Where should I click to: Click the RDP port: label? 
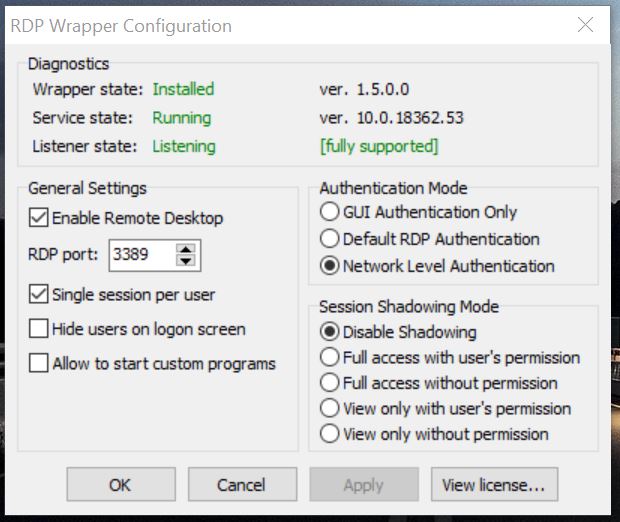pos(63,254)
